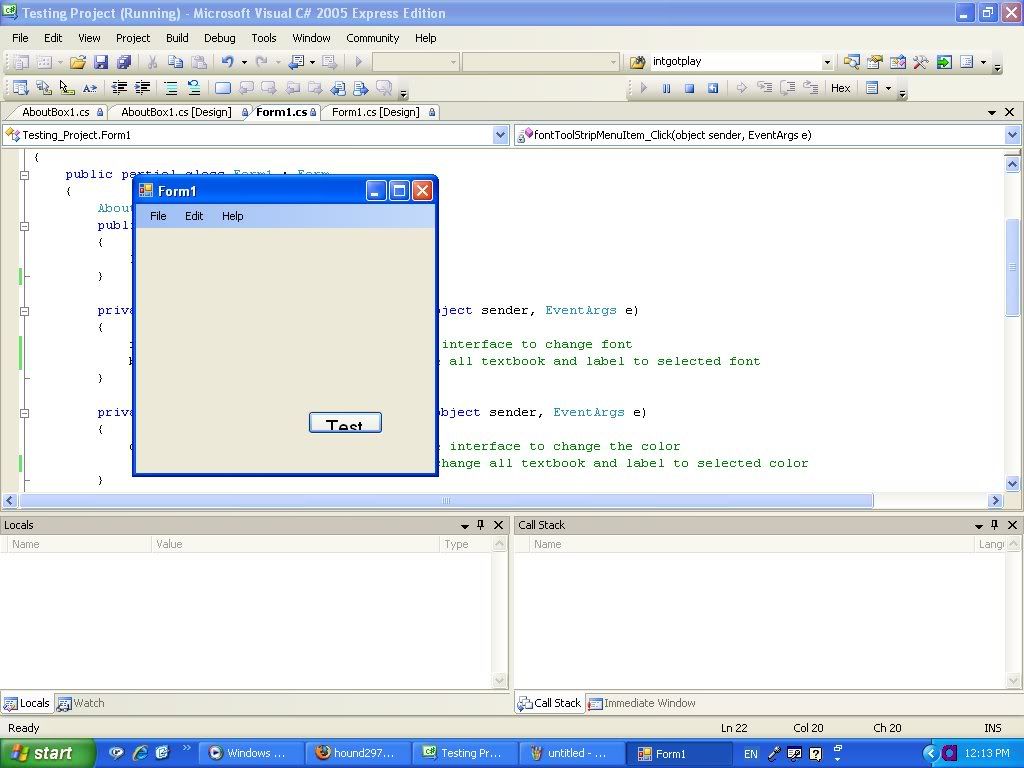Open the fontToolStripMenuItem_Click members dropdown
Viewport: 1024px width, 768px height.
pos(1012,135)
